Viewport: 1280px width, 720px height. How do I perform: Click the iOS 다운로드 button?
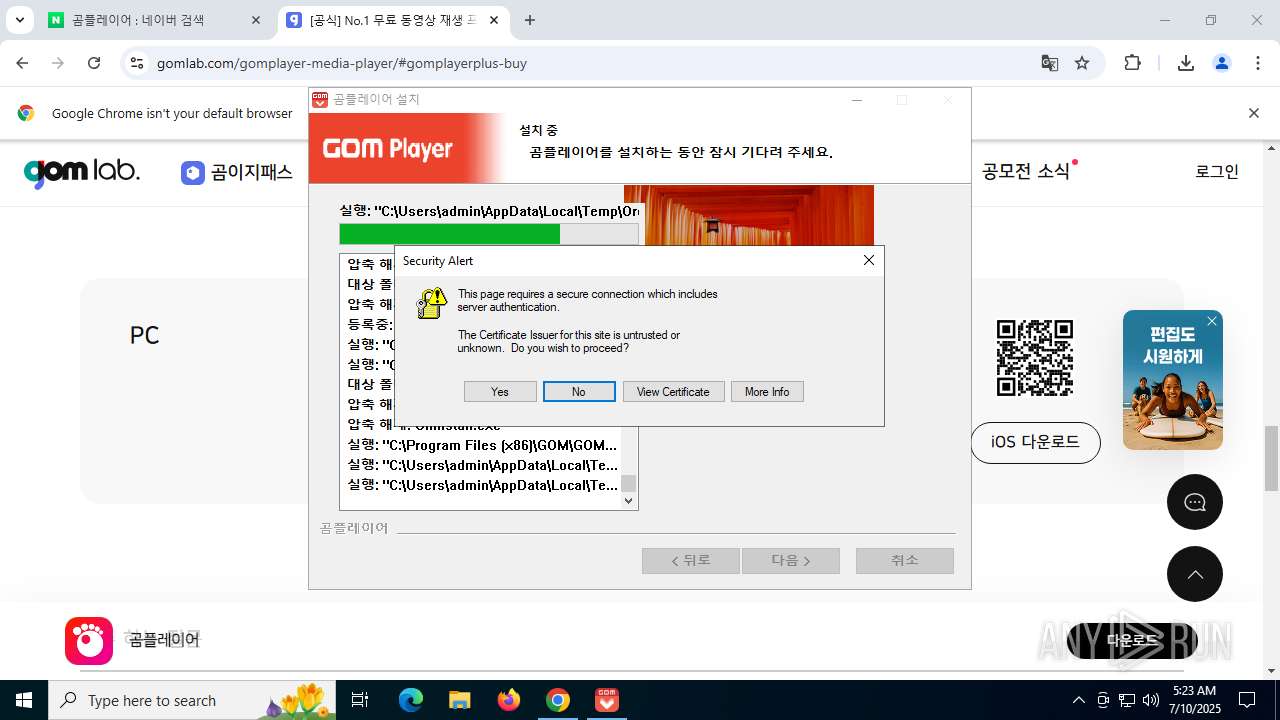(1035, 442)
